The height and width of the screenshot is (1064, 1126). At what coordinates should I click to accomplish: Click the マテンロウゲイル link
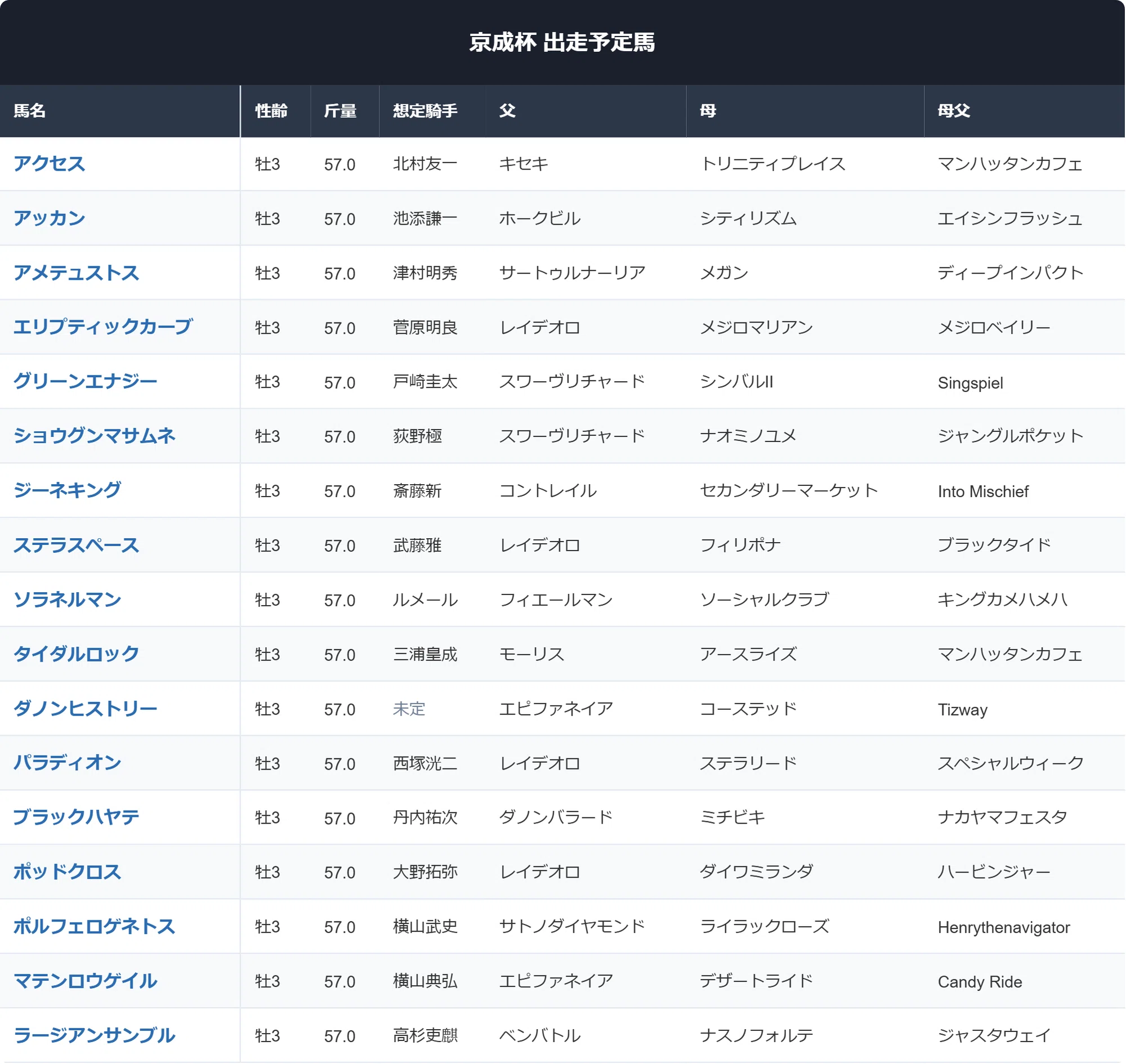[86, 981]
